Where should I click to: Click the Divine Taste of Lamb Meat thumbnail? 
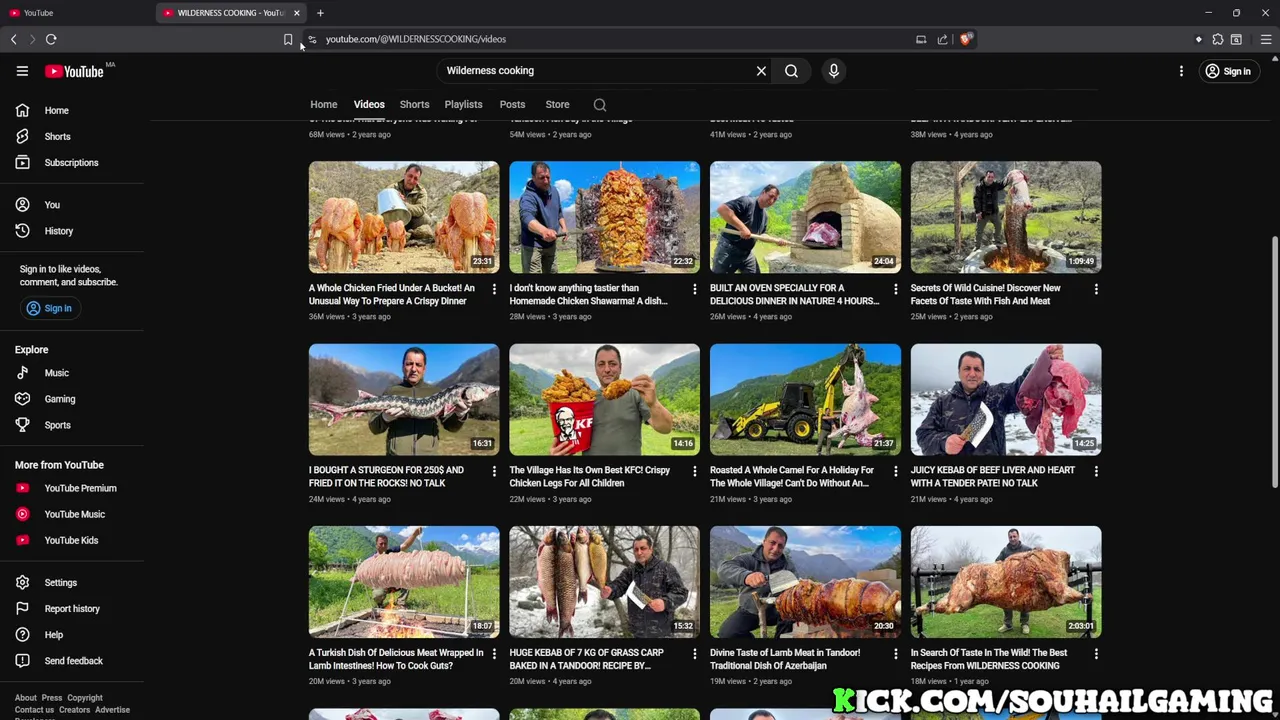click(x=805, y=582)
